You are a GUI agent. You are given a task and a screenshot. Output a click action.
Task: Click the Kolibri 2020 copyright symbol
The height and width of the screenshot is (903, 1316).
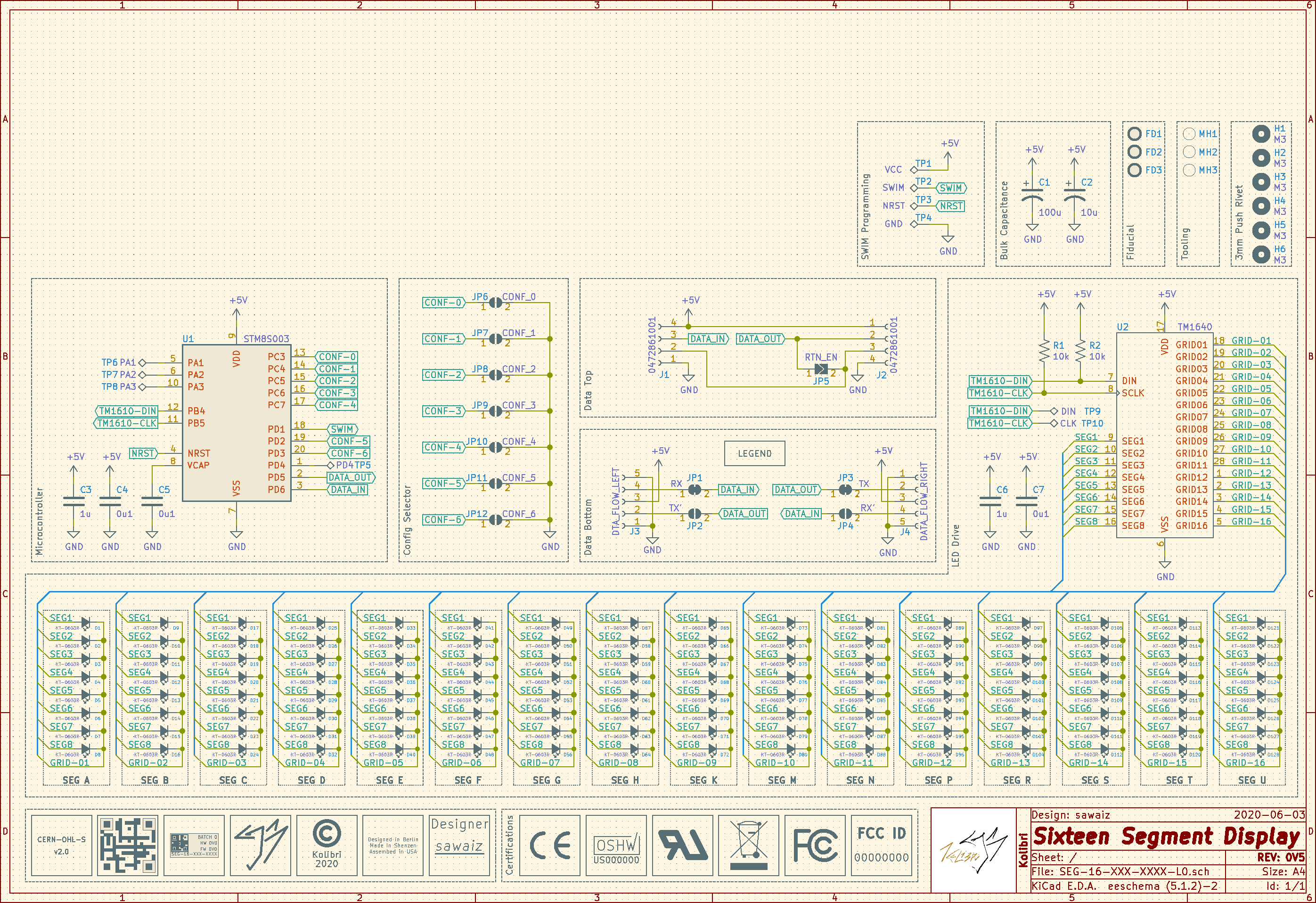(327, 835)
